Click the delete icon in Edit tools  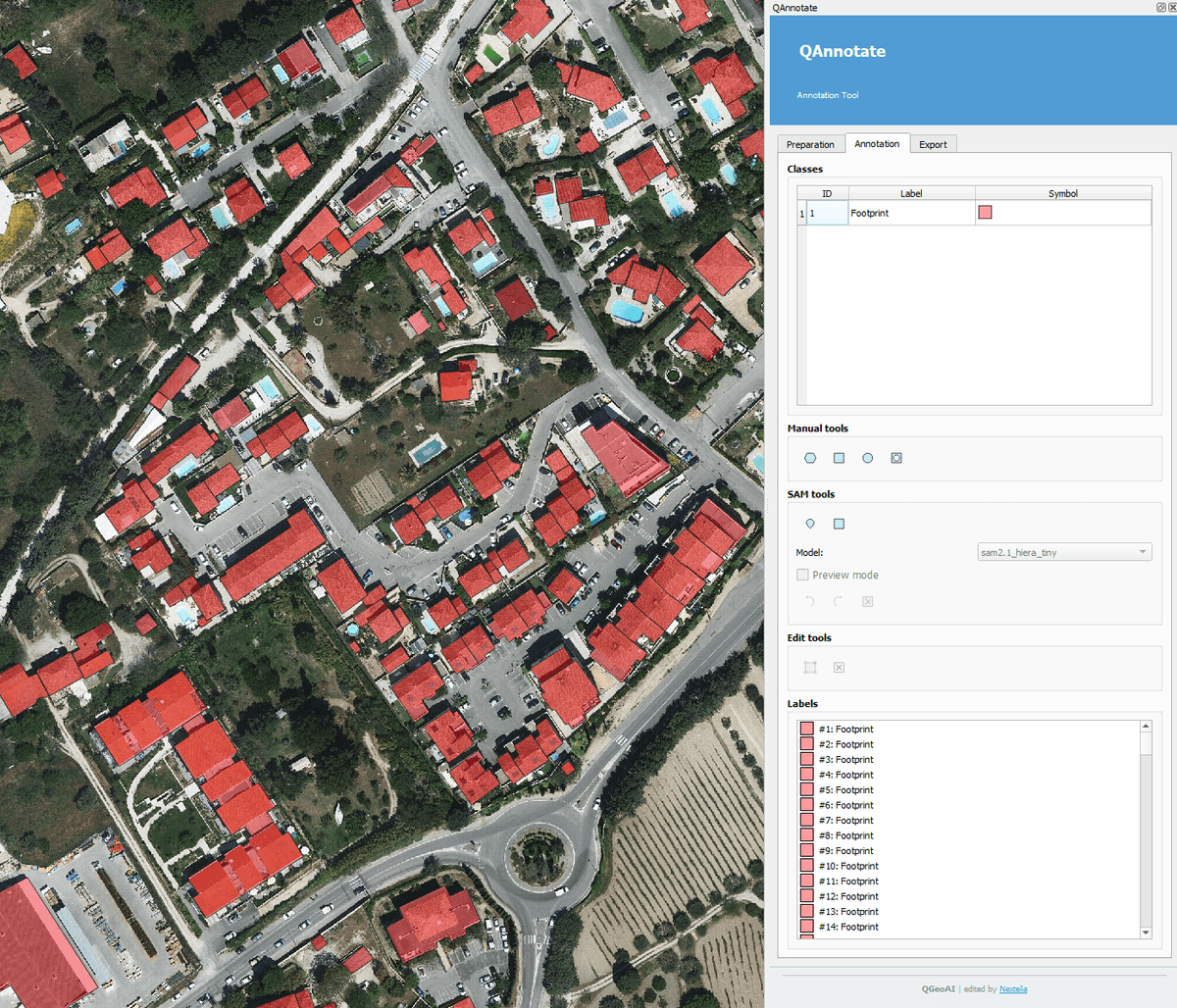point(839,667)
